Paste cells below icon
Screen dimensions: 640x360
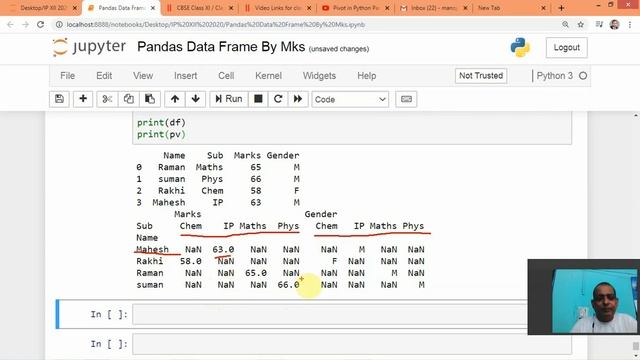pyautogui.click(x=150, y=99)
